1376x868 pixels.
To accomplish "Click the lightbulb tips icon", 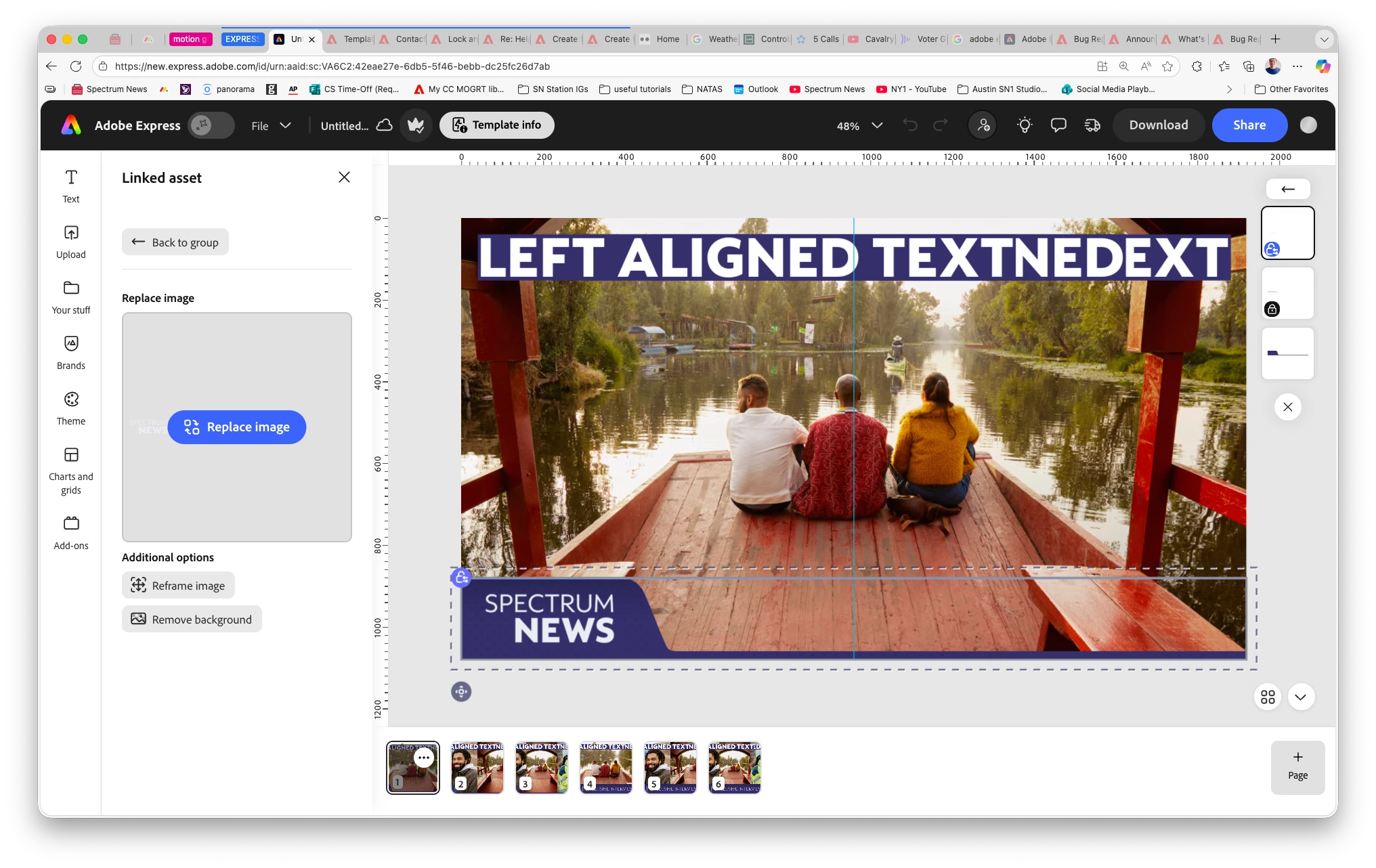I will 1025,125.
